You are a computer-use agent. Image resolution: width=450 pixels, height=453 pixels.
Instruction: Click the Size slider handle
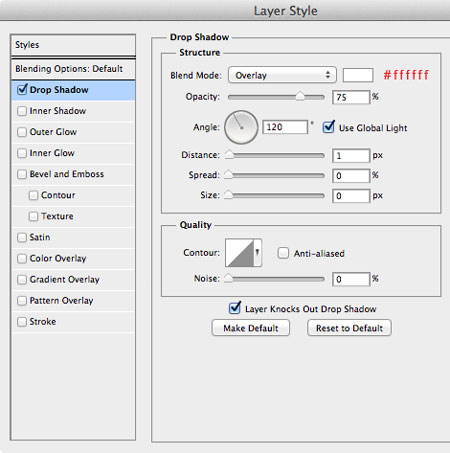[x=228, y=194]
